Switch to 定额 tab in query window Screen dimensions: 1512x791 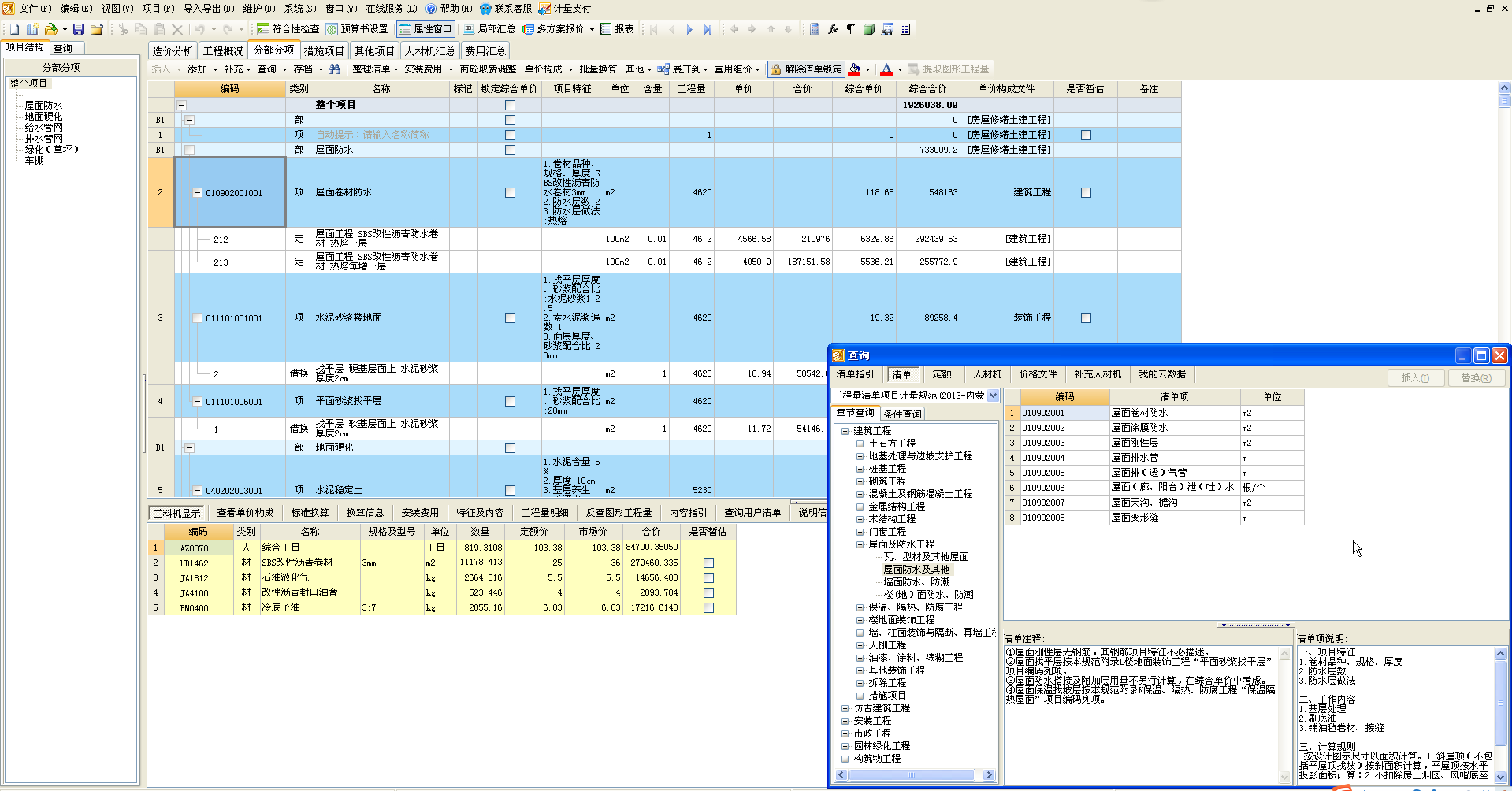(942, 374)
